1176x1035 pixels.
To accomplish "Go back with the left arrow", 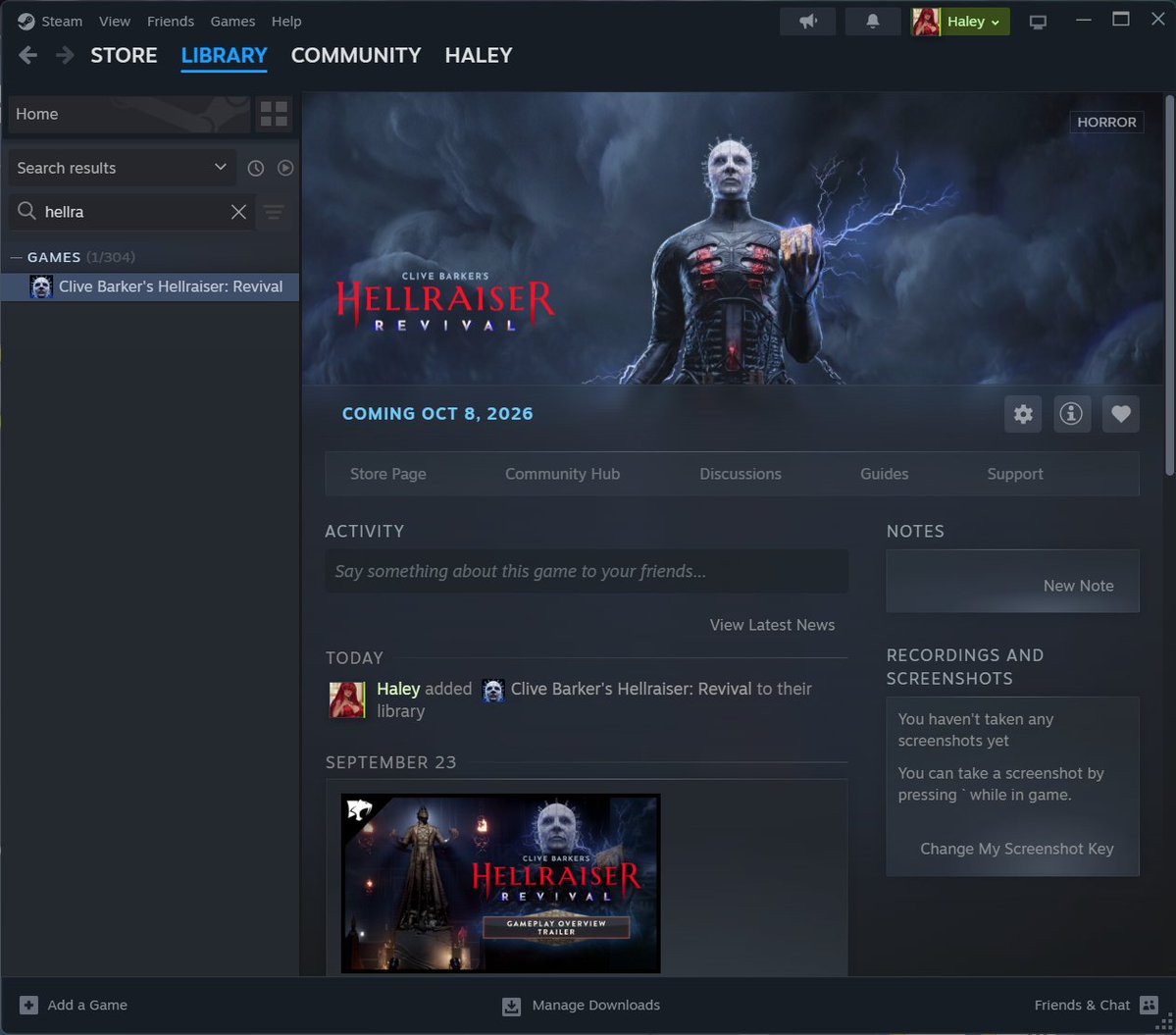I will pos(27,56).
